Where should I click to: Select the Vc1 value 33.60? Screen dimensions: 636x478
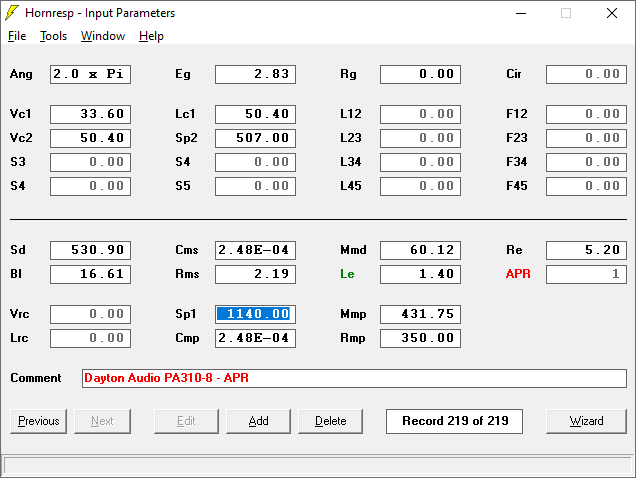point(90,114)
